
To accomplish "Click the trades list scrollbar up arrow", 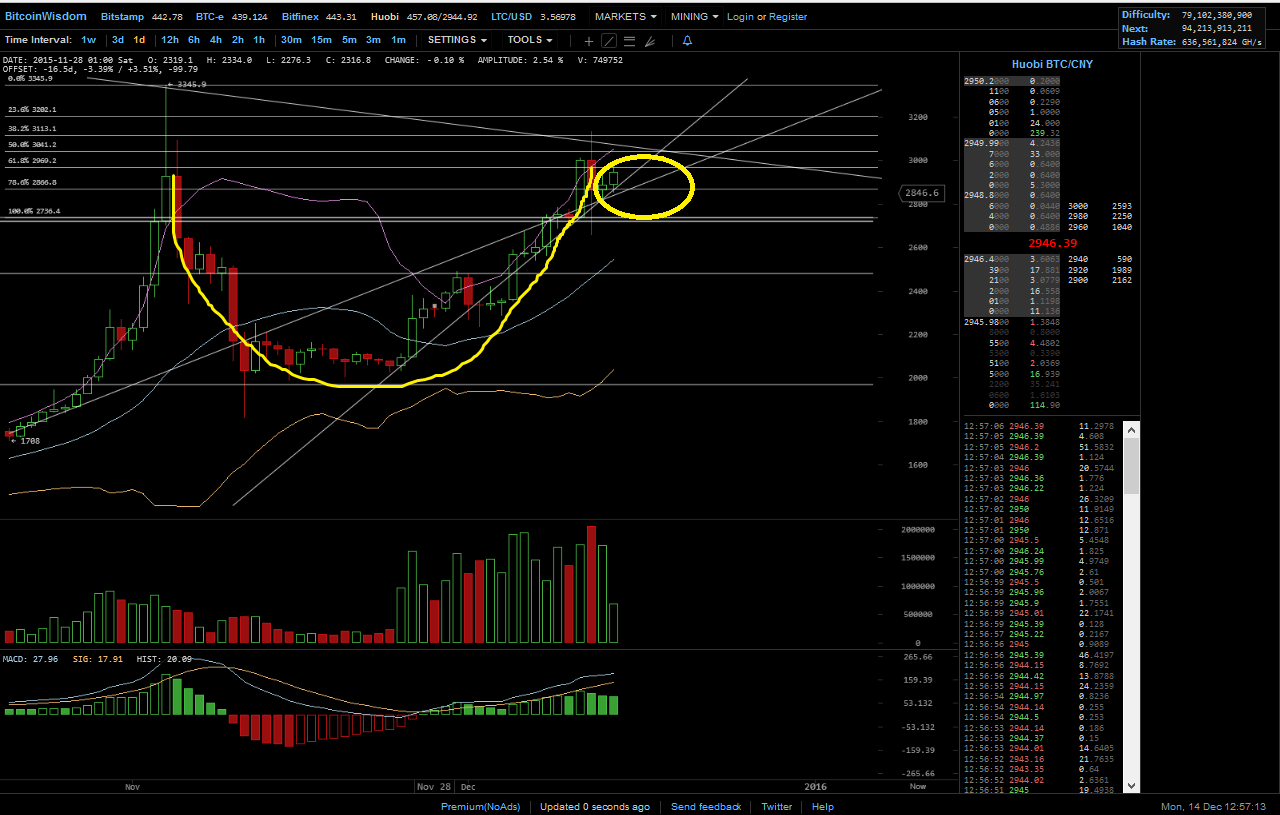I will click(x=1132, y=429).
